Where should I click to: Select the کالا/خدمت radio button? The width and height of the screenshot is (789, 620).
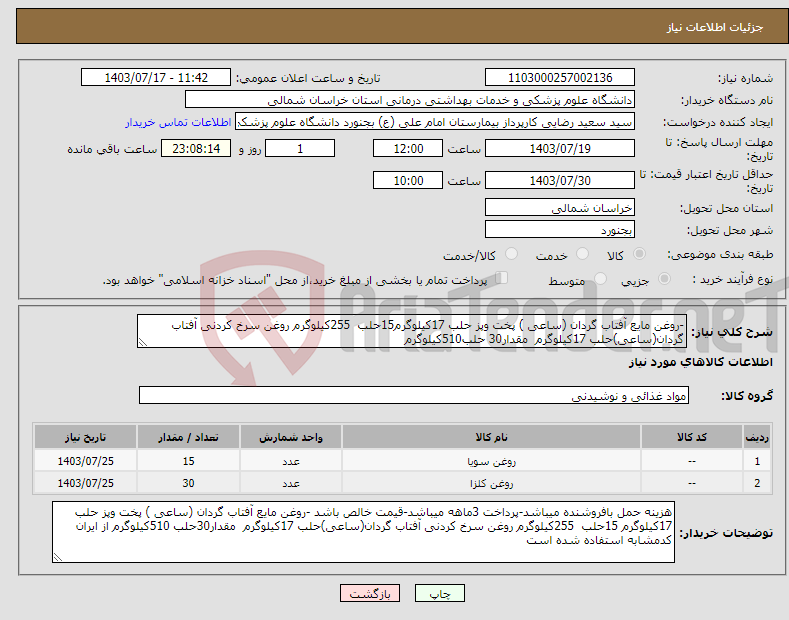click(511, 254)
